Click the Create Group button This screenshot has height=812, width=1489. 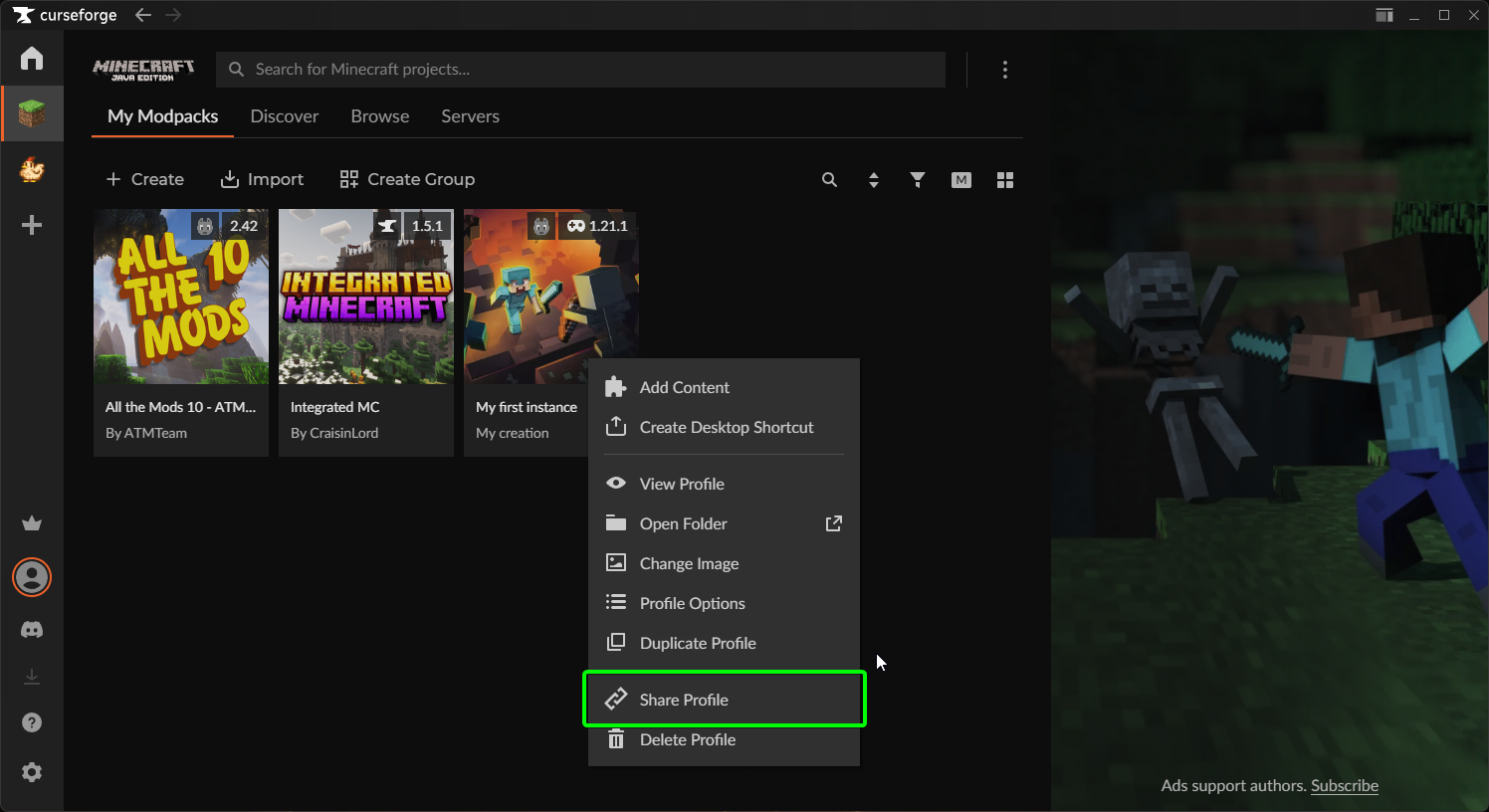tap(407, 179)
